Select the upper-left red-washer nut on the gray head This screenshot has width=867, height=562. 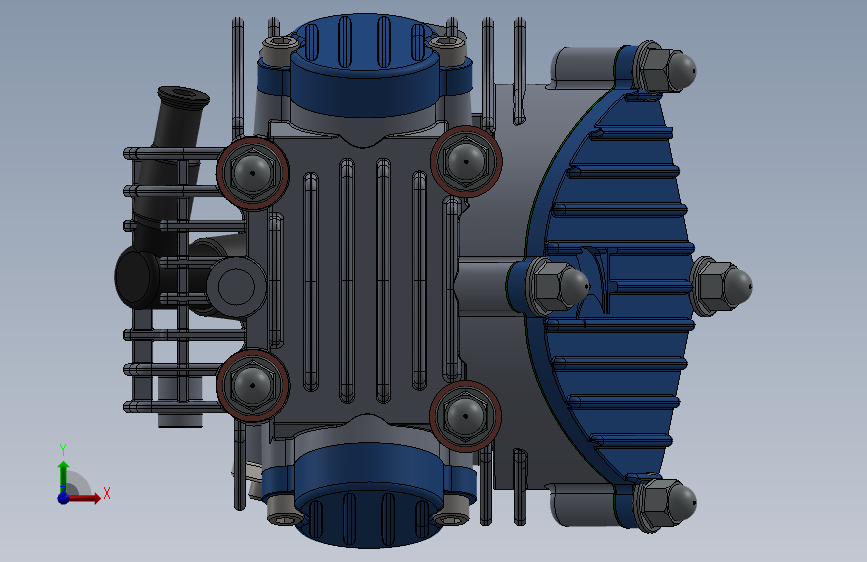253,173
